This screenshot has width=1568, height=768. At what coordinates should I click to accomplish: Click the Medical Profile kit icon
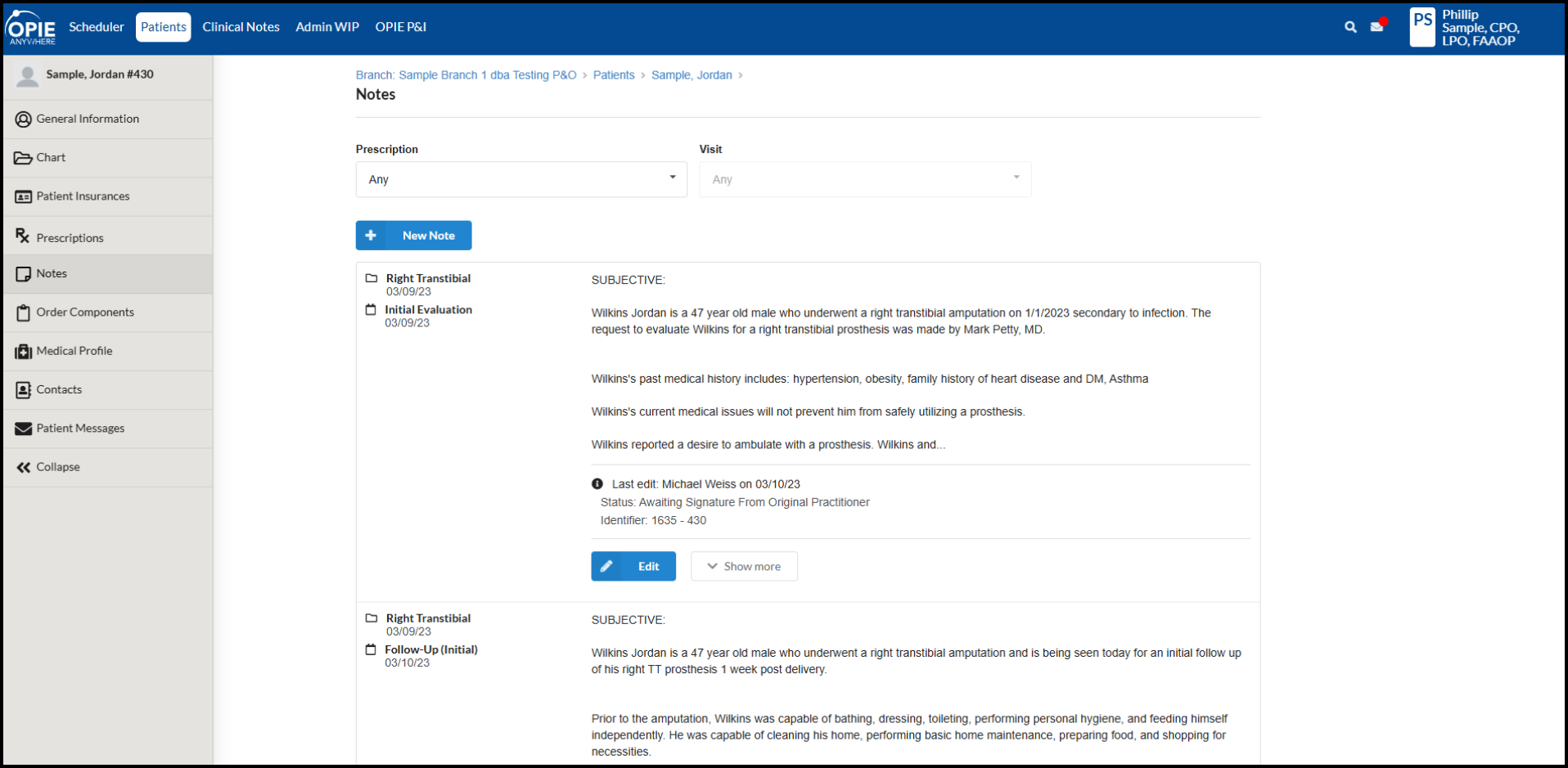pos(24,352)
